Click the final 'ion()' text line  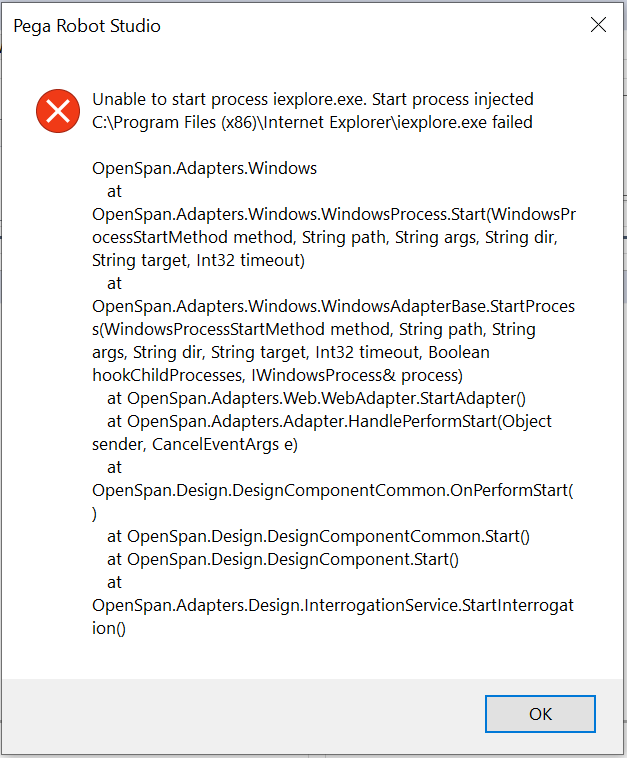tap(109, 628)
